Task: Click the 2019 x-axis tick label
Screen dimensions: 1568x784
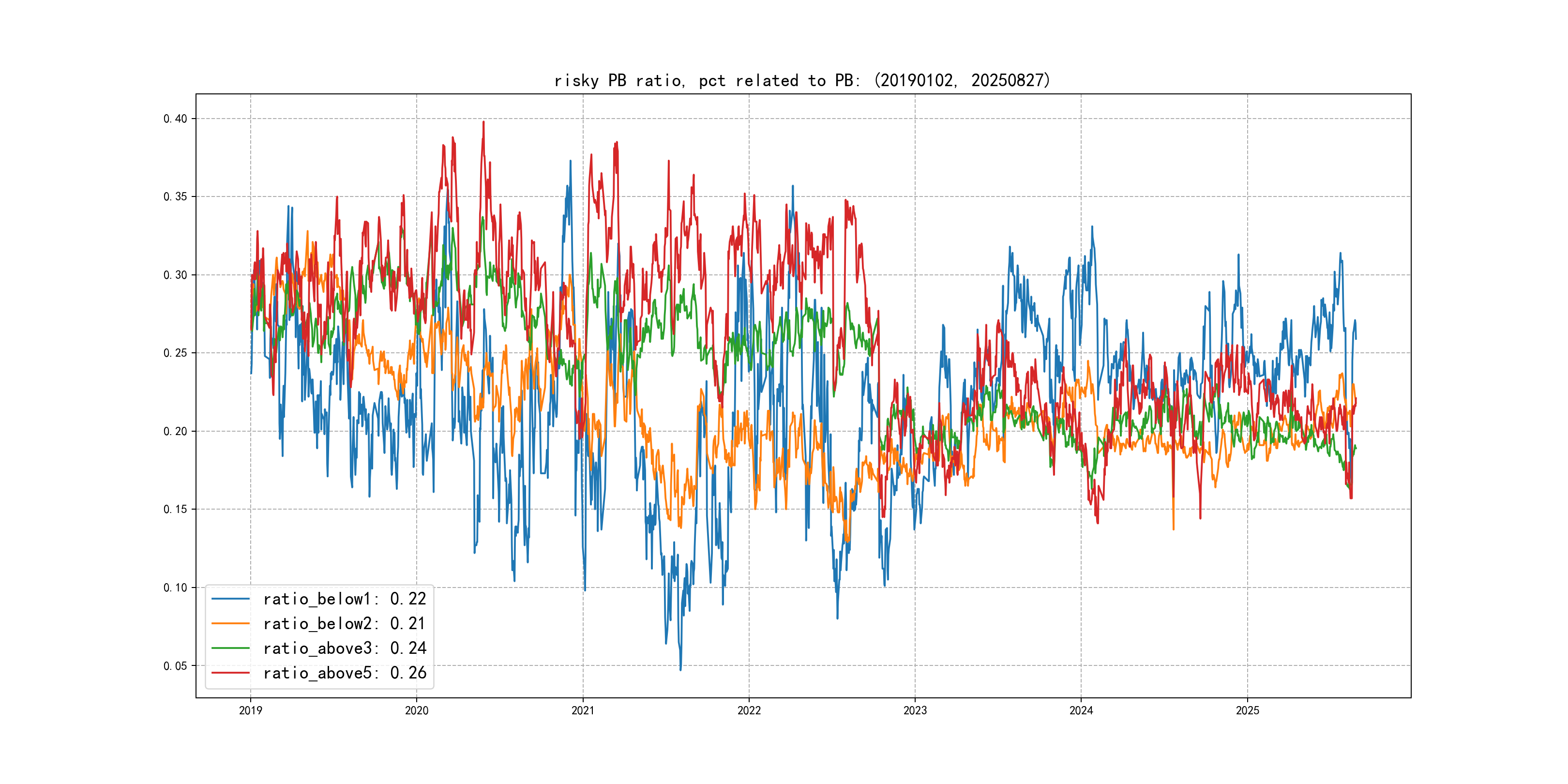Action: [250, 710]
